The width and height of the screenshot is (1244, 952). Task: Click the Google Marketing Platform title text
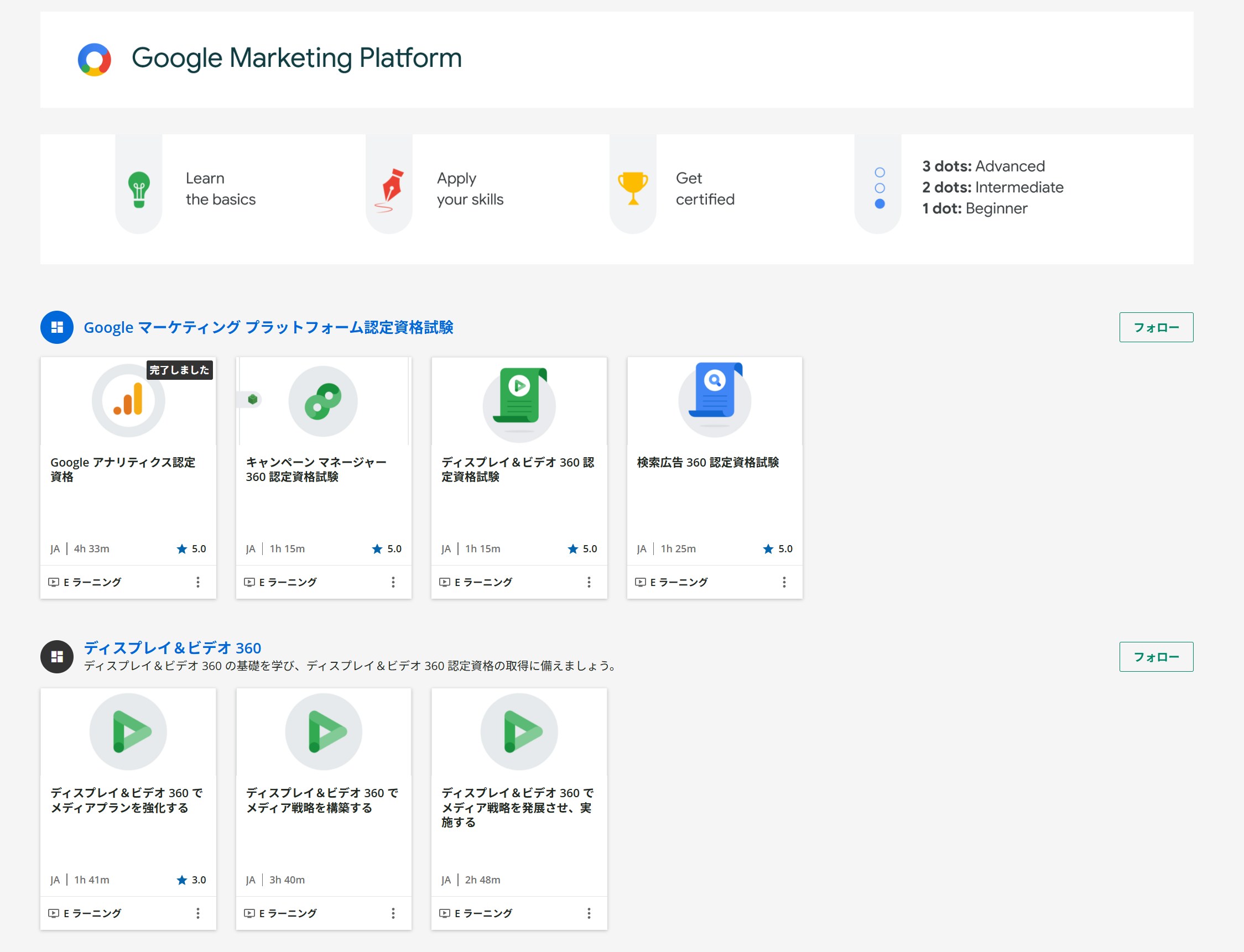[x=296, y=58]
